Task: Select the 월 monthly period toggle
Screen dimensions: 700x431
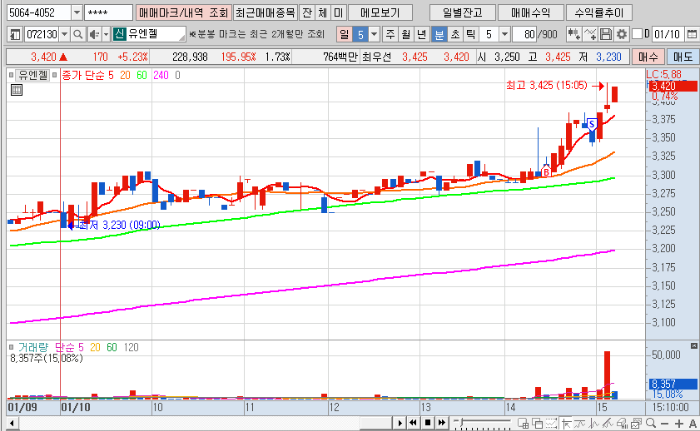Action: coord(406,34)
